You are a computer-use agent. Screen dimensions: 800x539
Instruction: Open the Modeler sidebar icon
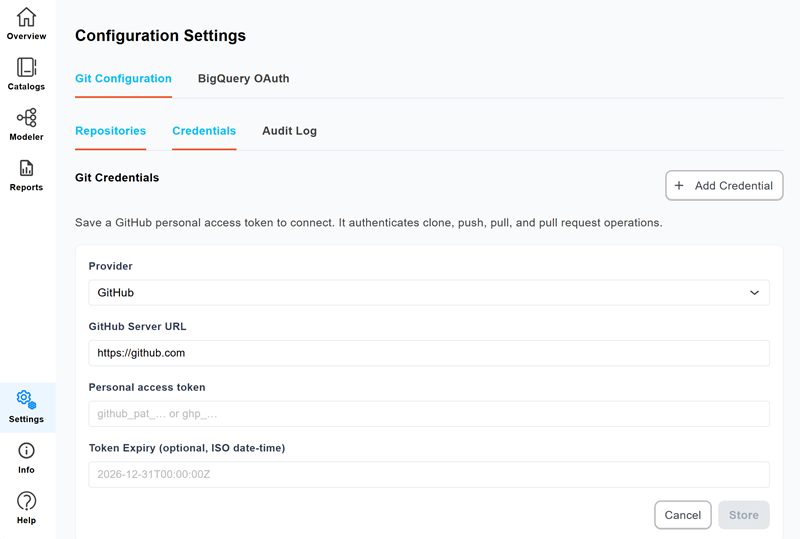click(x=27, y=117)
